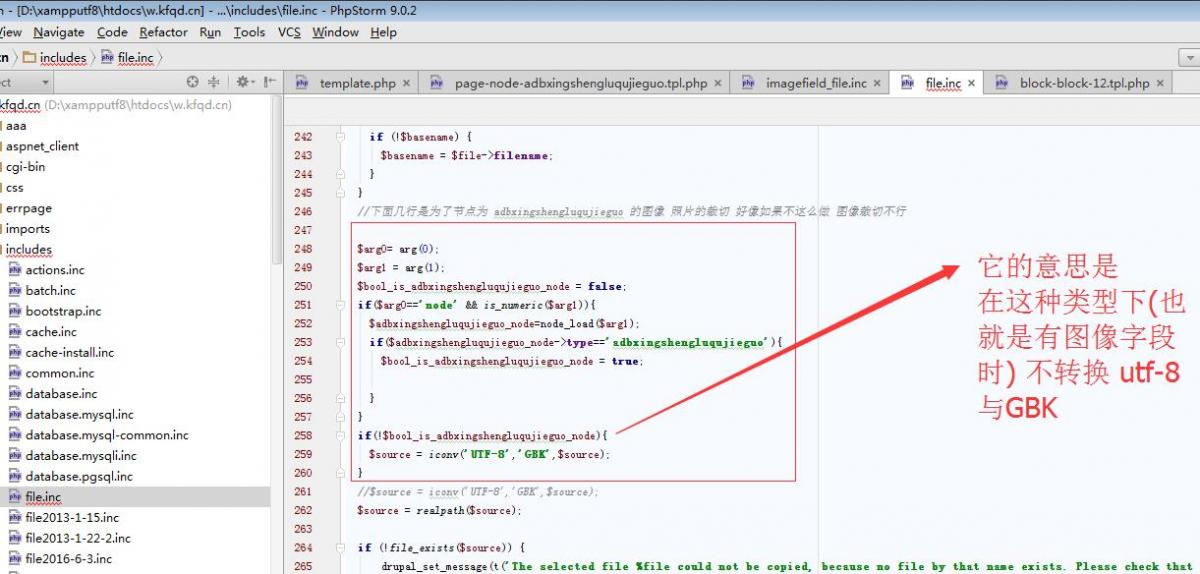The image size is (1200, 574).
Task: Open bootstrap.inc from the project tree
Action: [63, 311]
